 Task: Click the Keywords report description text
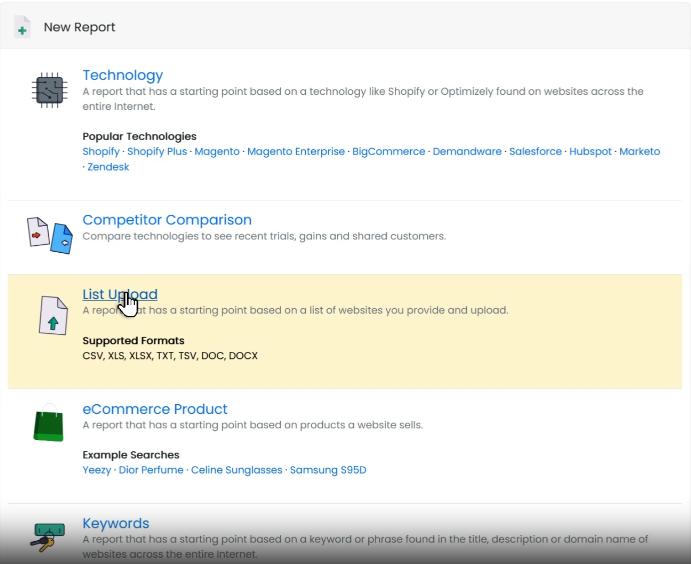pos(365,546)
